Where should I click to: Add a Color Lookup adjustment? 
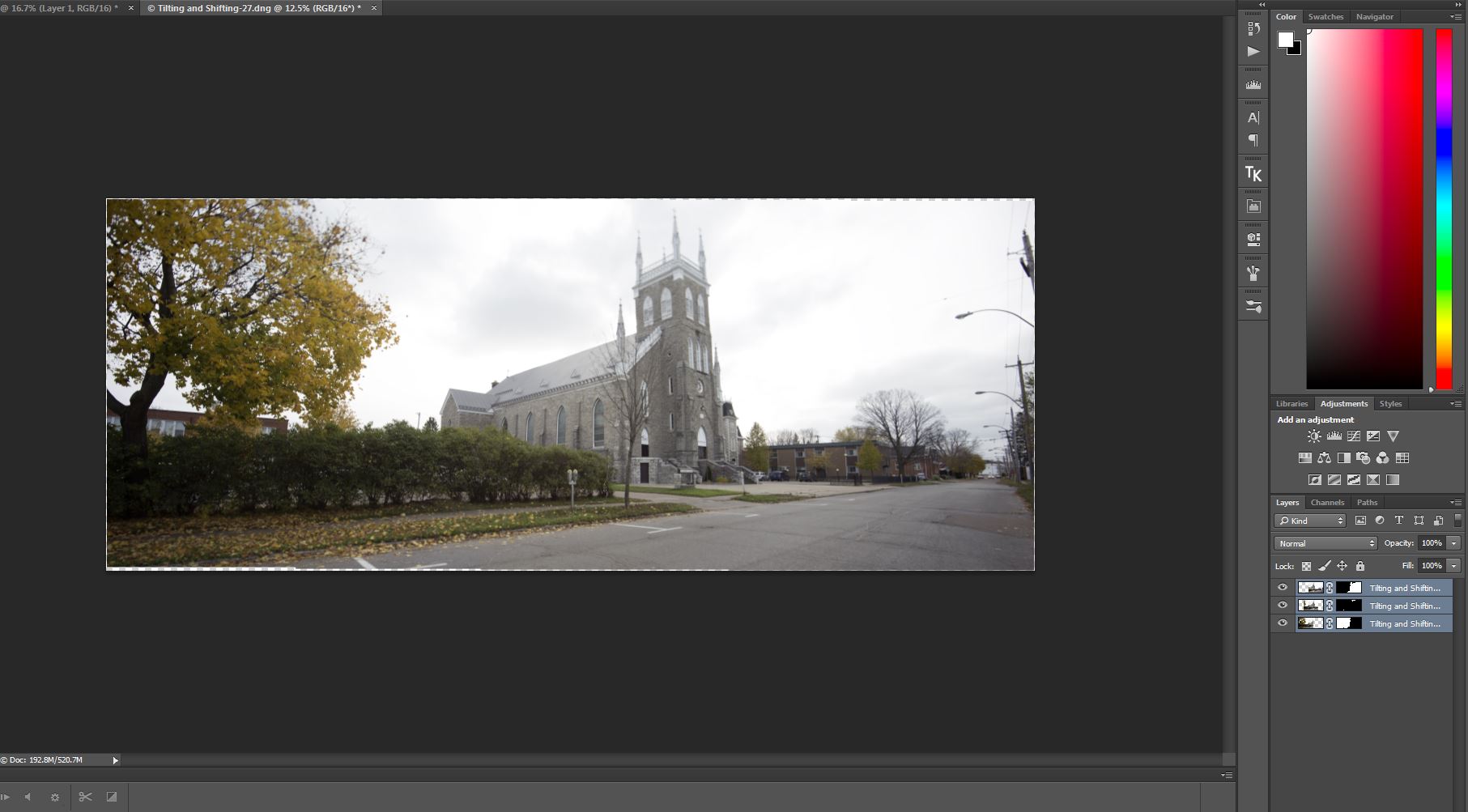1402,457
